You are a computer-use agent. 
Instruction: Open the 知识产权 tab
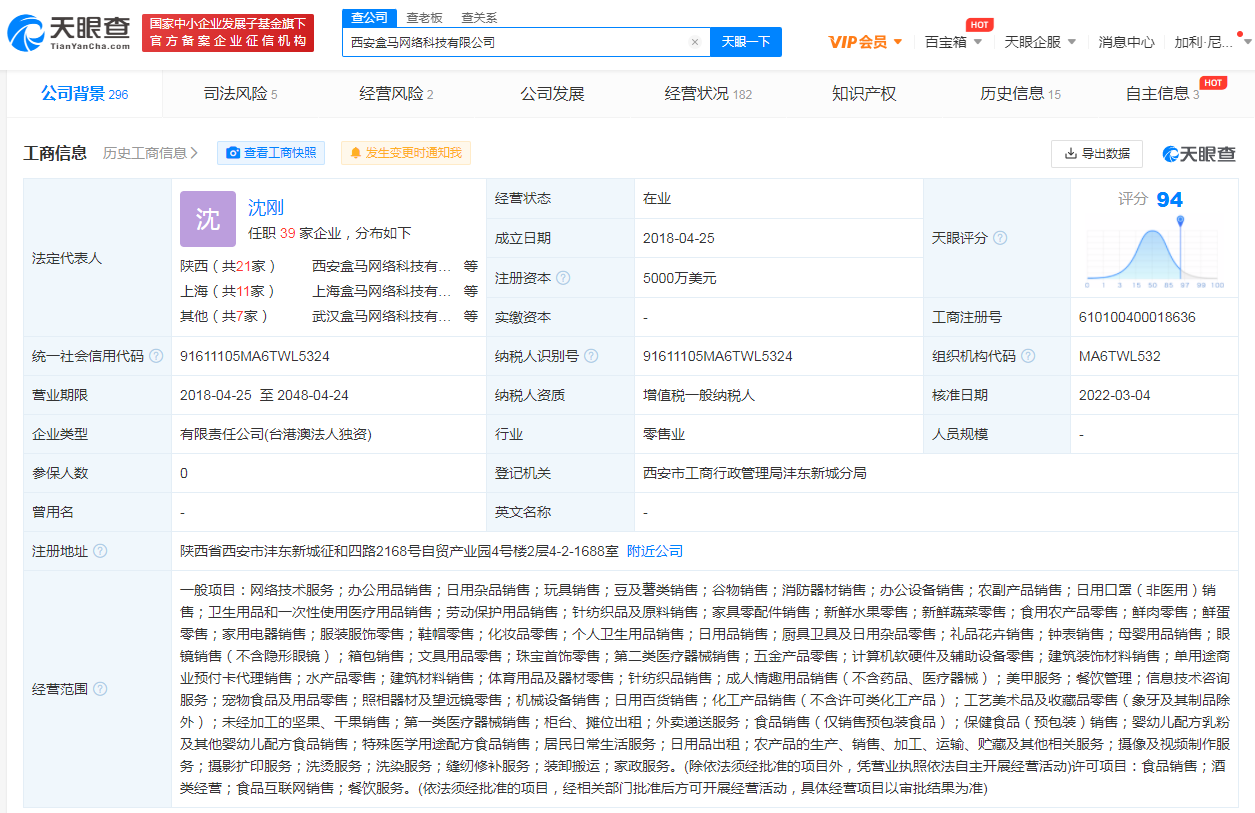864,94
